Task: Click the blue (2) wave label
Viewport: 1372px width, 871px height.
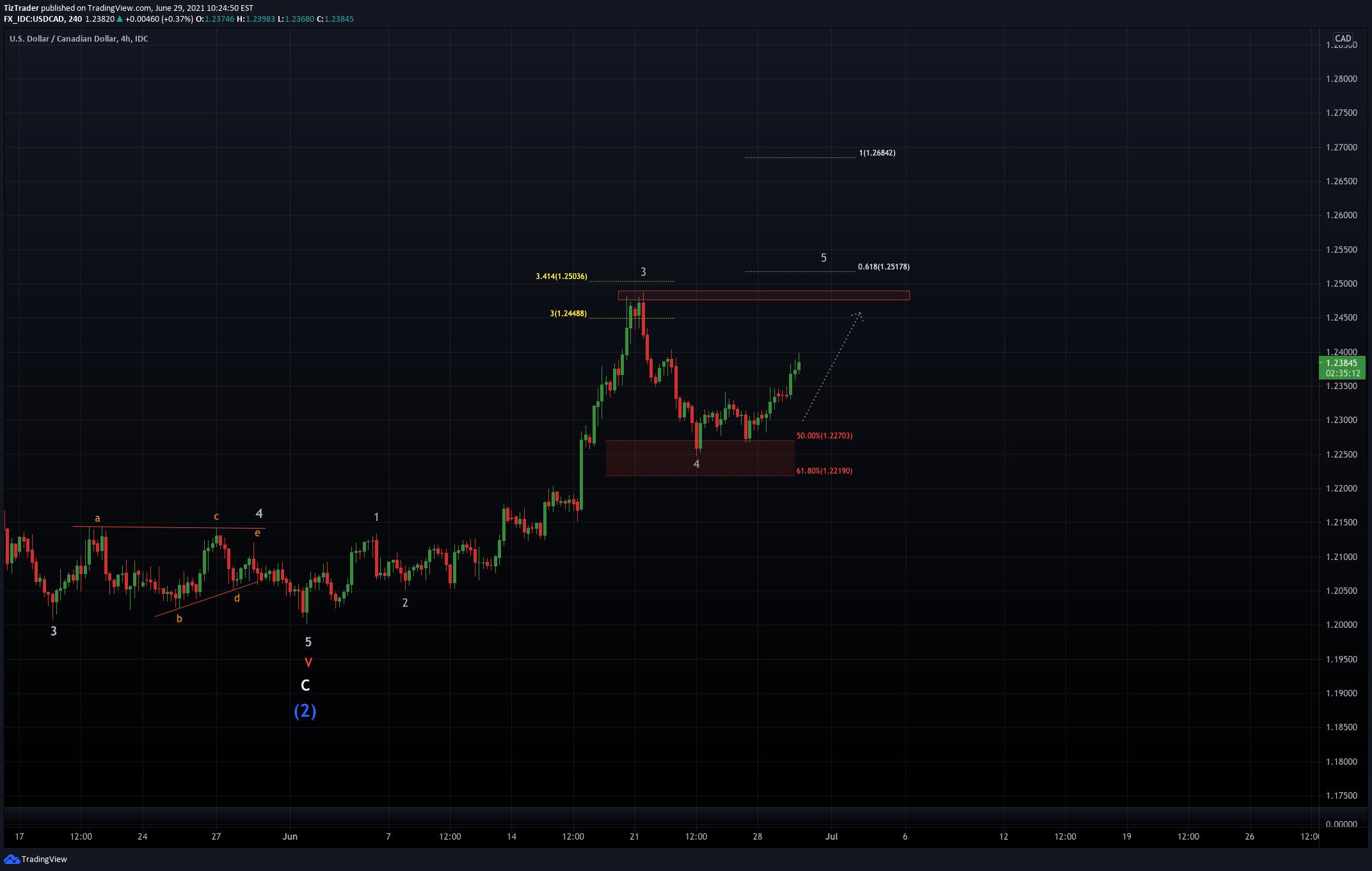Action: tap(305, 711)
